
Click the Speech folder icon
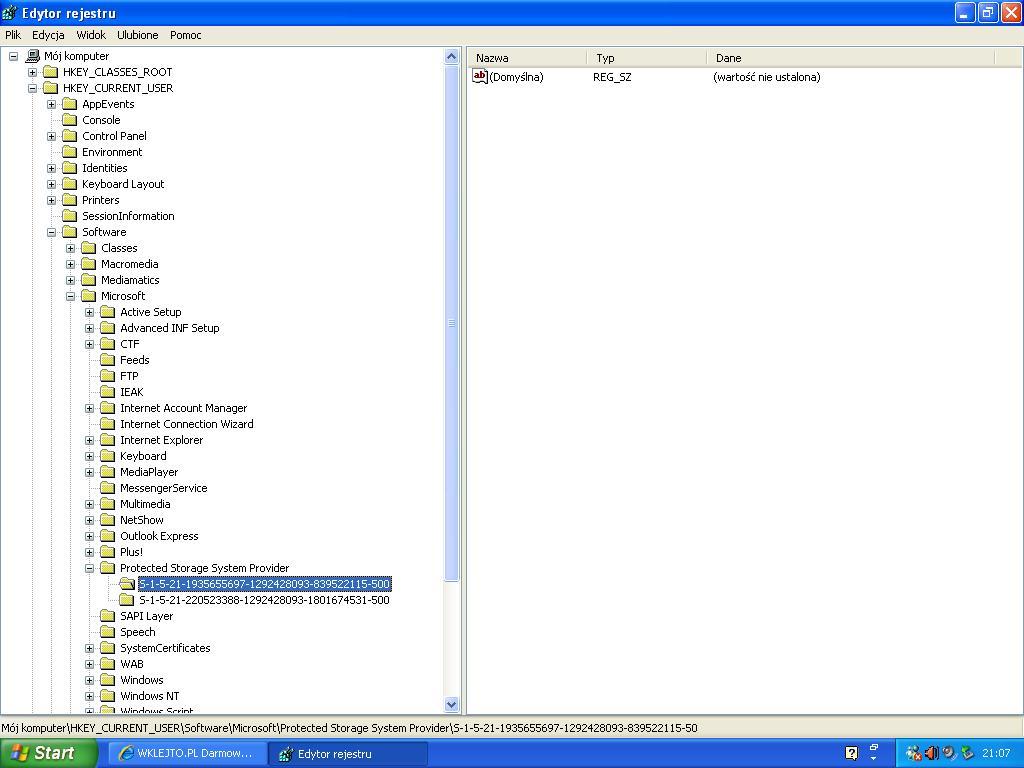[x=107, y=632]
